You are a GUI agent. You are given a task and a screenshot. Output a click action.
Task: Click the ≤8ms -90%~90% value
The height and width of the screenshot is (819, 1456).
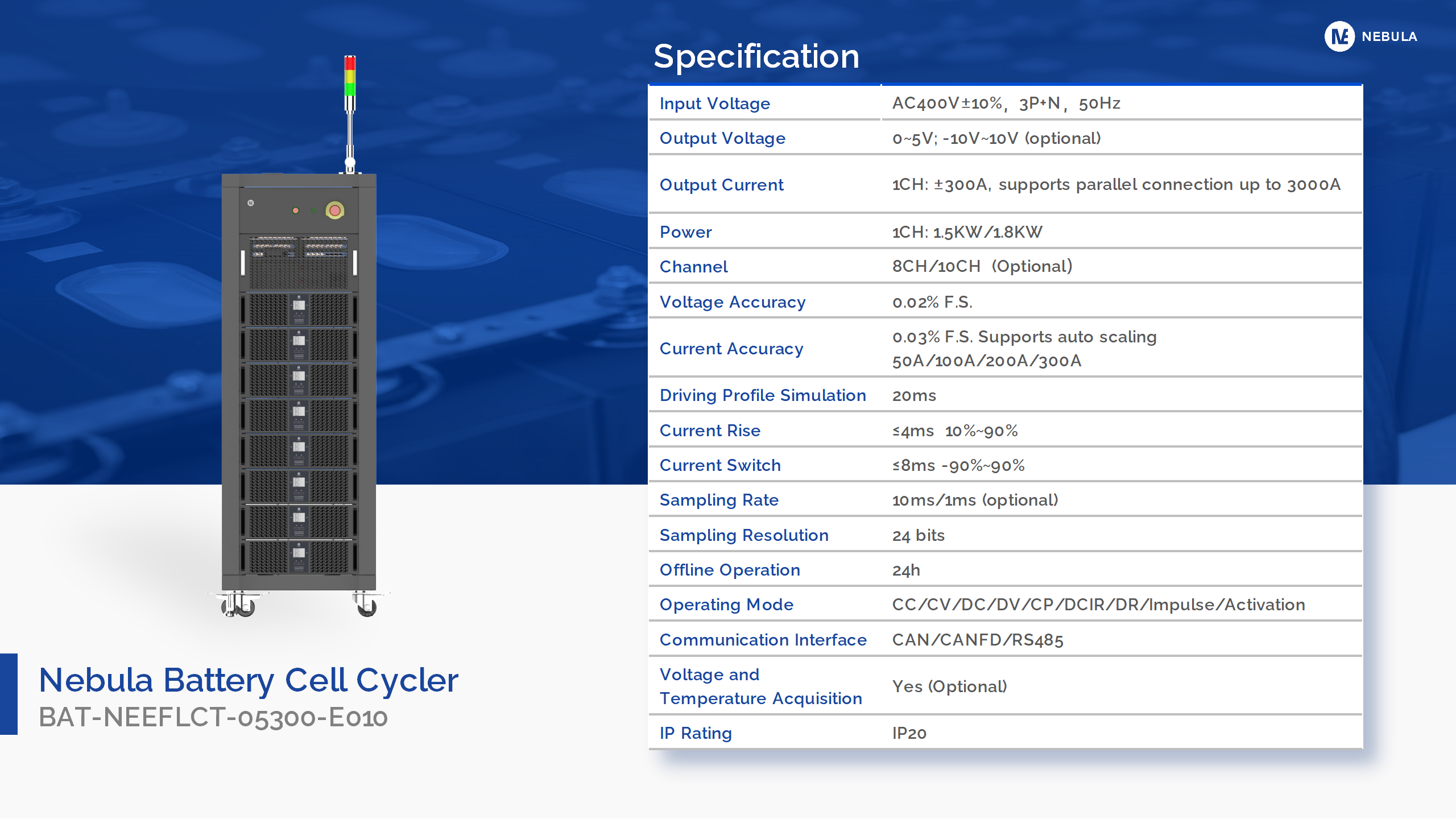click(958, 465)
